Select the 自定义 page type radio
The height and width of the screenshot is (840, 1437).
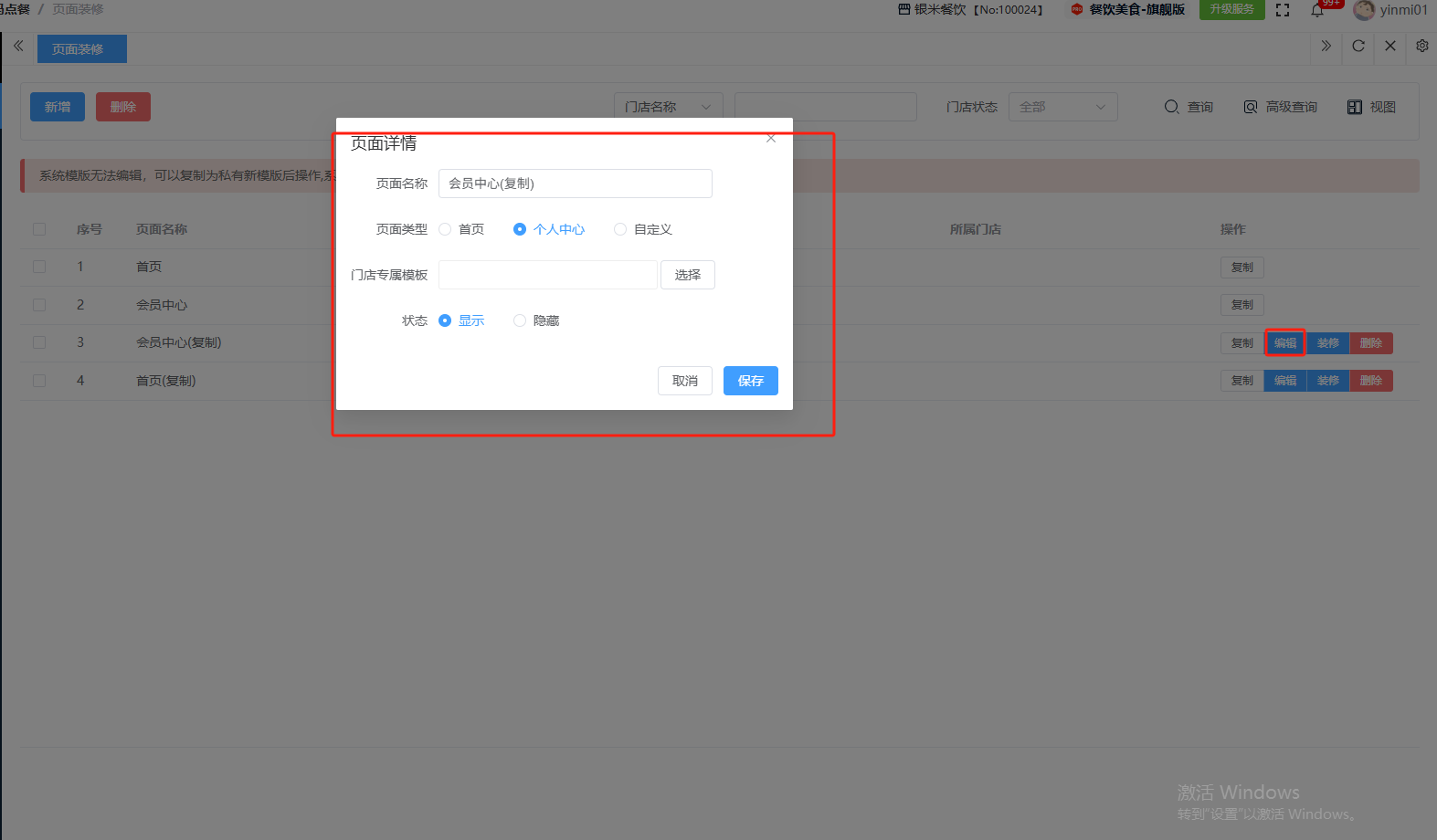click(x=620, y=229)
